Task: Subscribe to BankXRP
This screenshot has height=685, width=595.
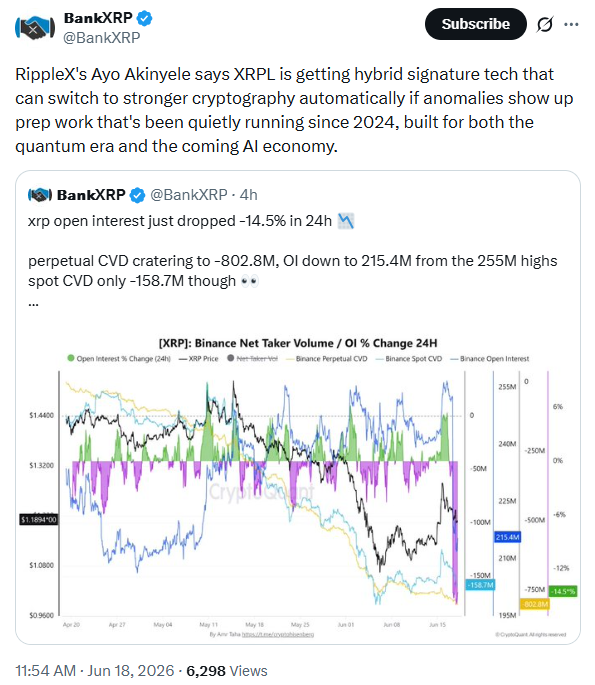Action: (475, 24)
